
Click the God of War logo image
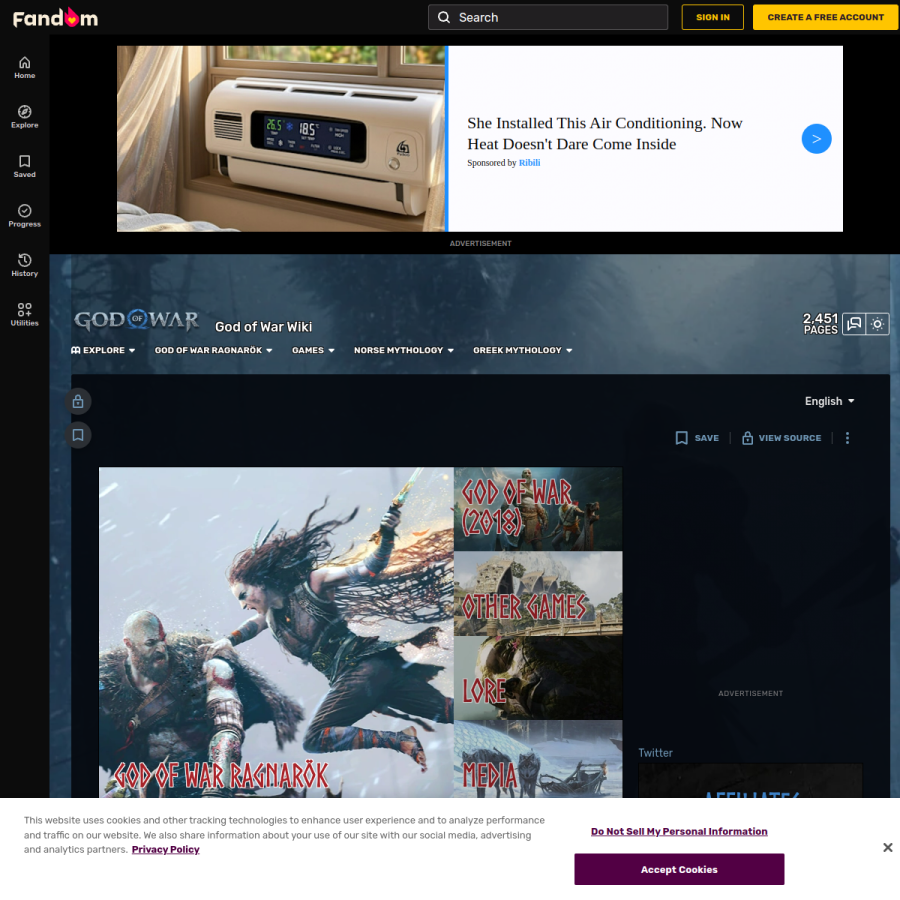137,320
